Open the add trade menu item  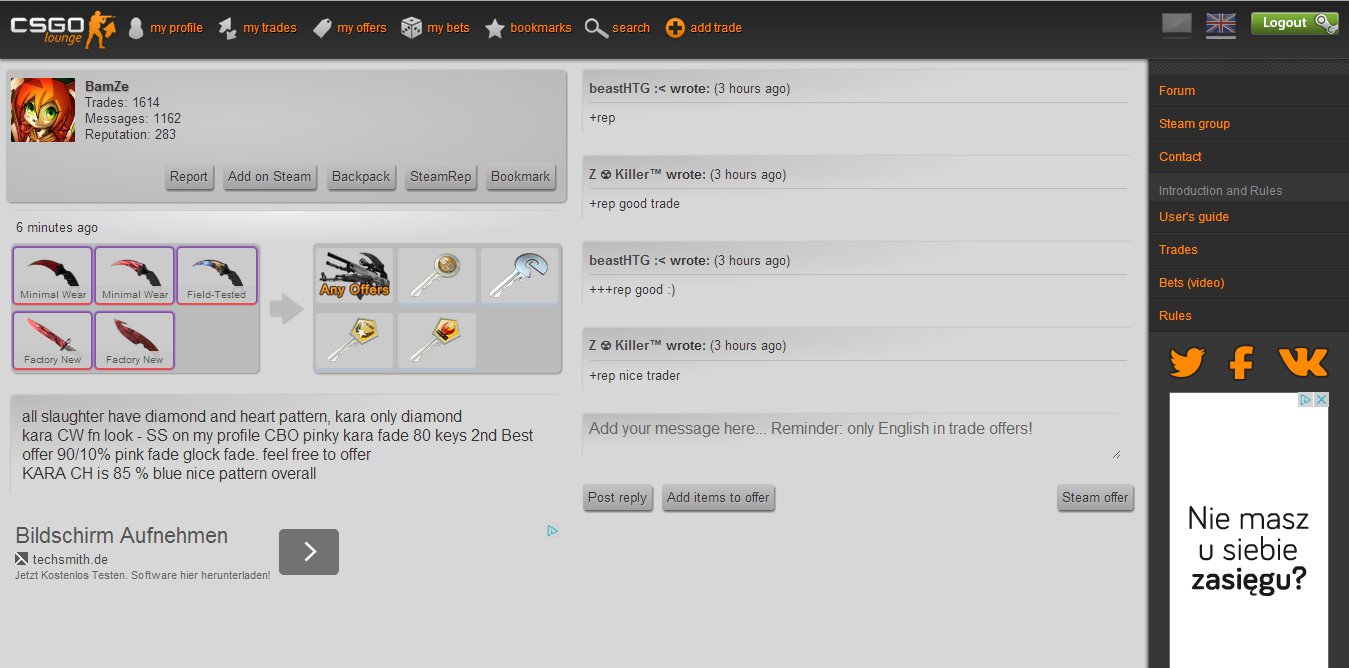click(x=716, y=28)
